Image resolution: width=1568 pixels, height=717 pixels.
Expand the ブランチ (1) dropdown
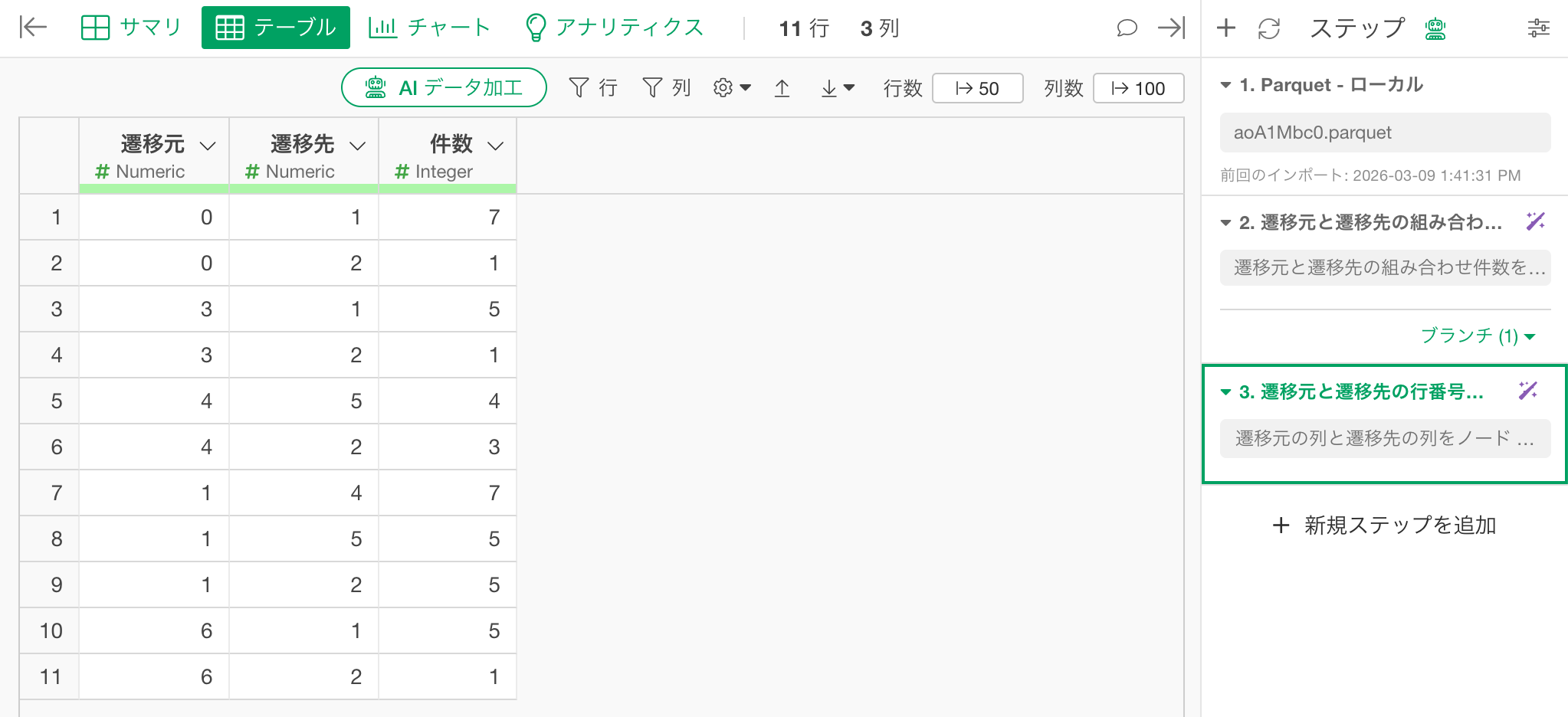coord(1478,336)
